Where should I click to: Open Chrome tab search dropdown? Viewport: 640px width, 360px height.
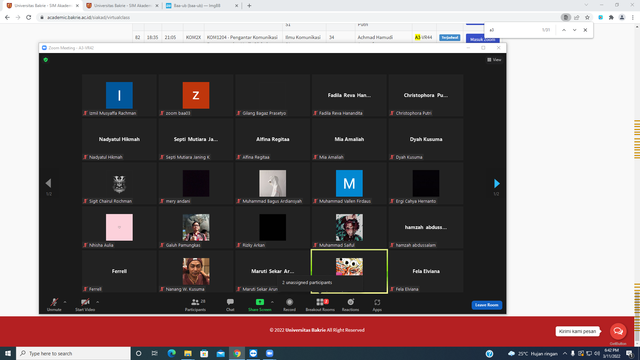[586, 5]
